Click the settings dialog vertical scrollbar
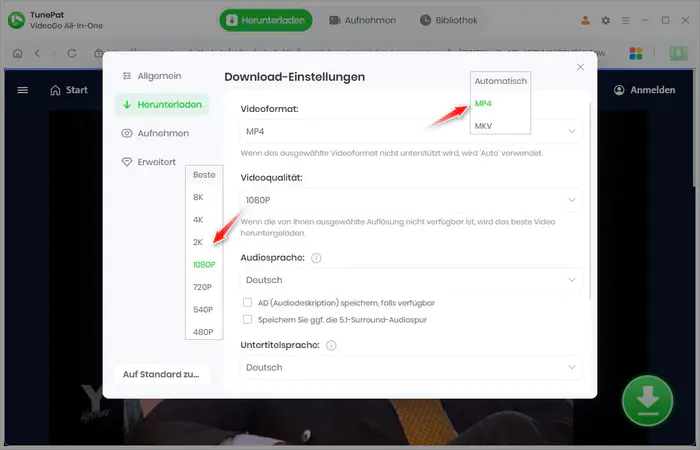Viewport: 700px width, 450px height. [x=590, y=201]
